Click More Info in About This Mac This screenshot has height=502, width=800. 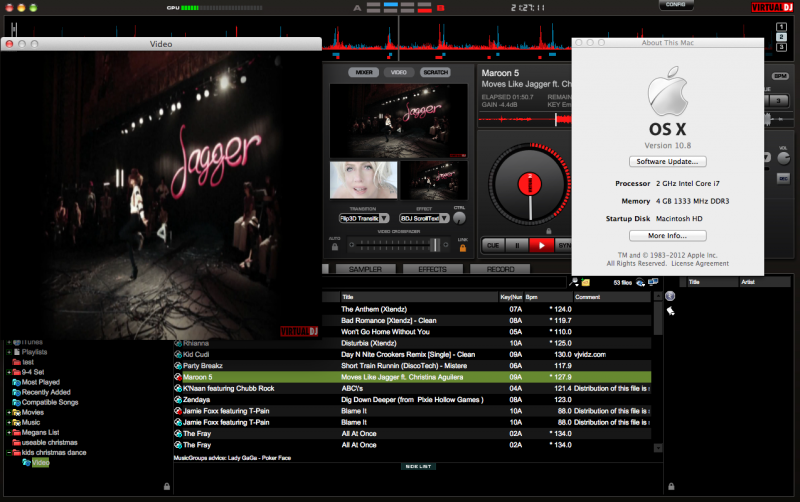pyautogui.click(x=667, y=236)
